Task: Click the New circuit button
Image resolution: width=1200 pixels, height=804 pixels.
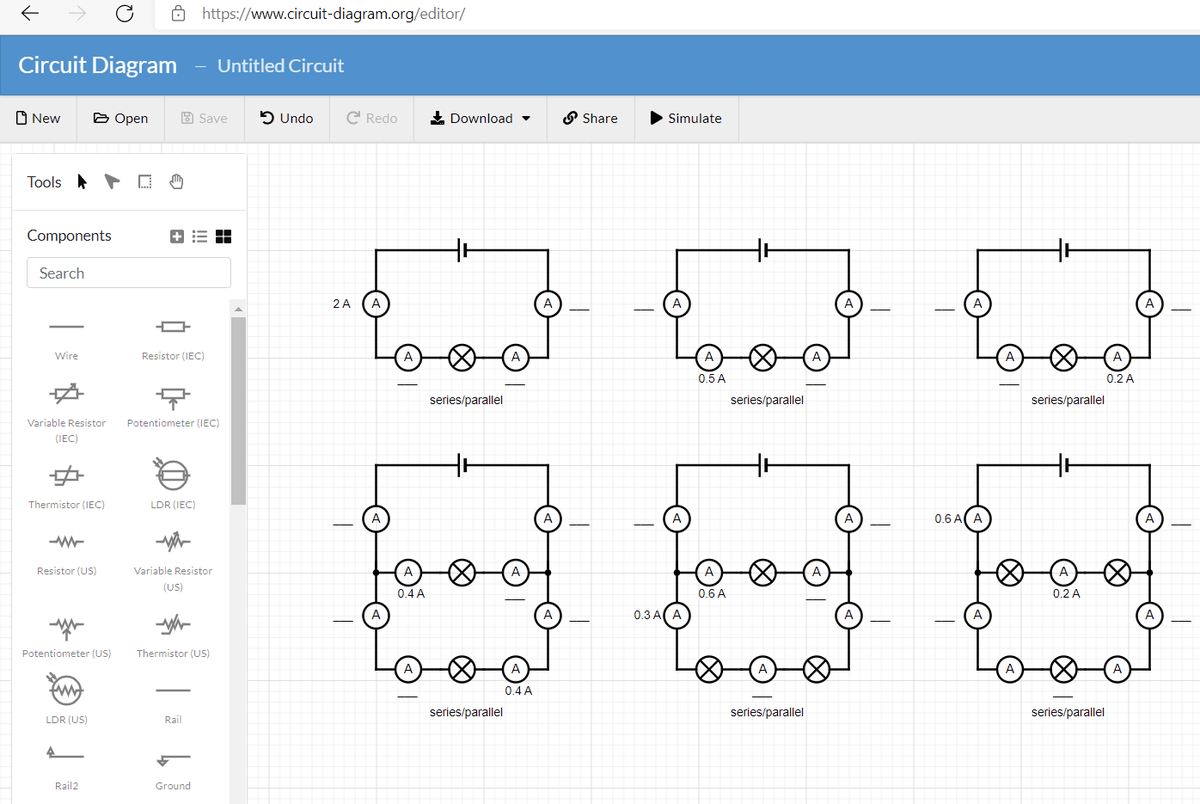Action: click(38, 118)
